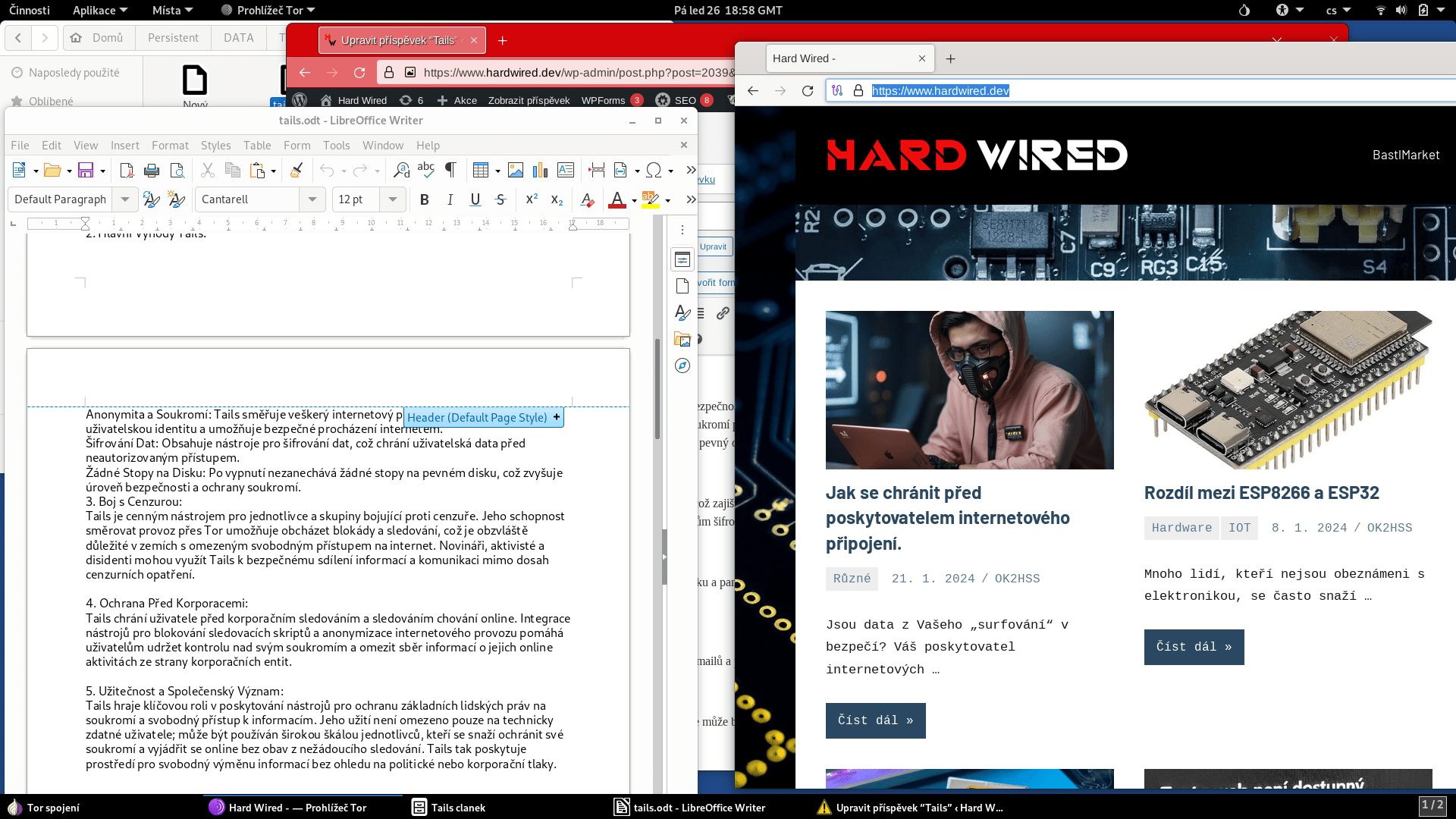
Task: Toggle Italic formatting
Action: click(x=450, y=199)
